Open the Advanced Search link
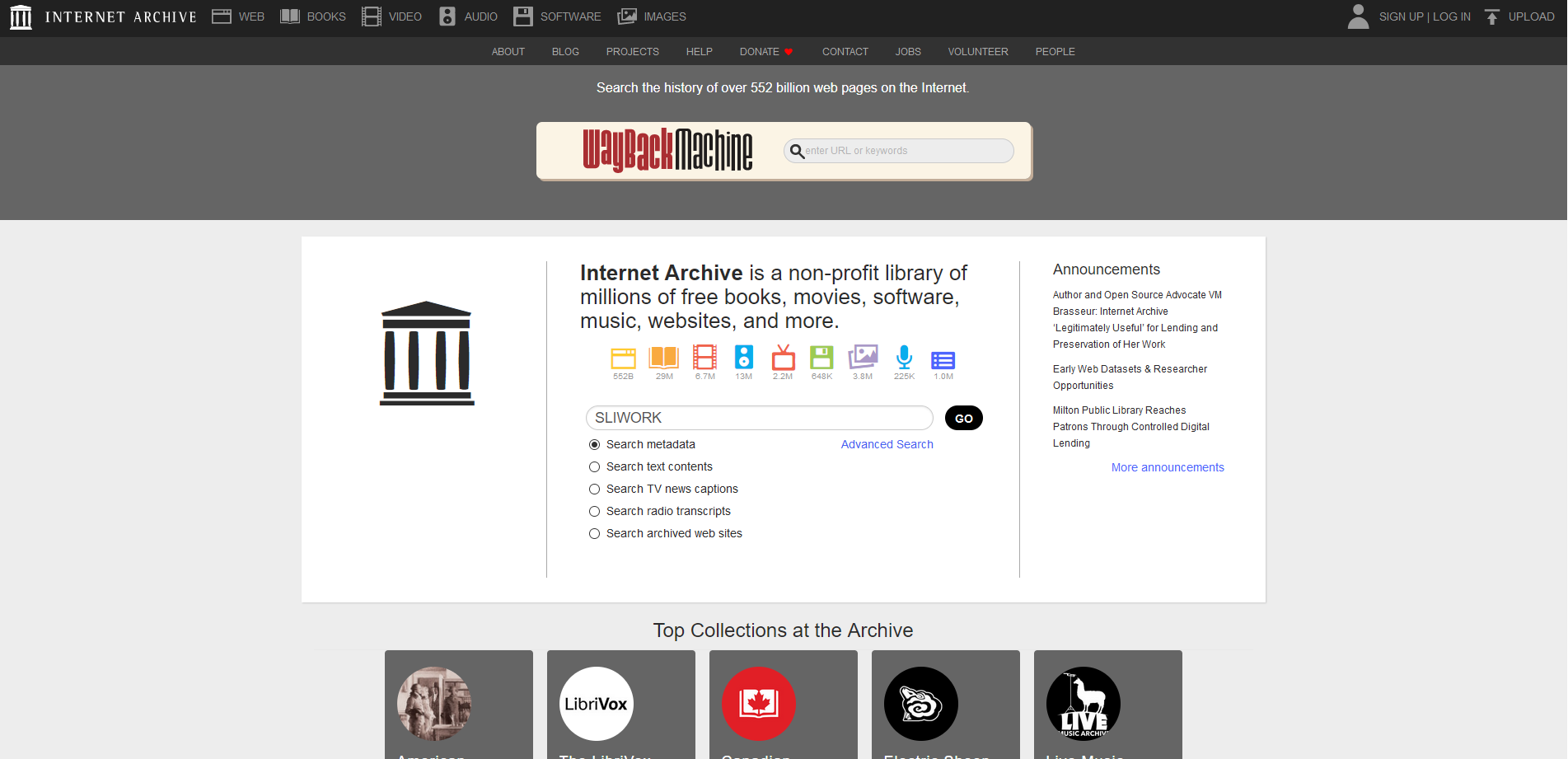 (887, 444)
